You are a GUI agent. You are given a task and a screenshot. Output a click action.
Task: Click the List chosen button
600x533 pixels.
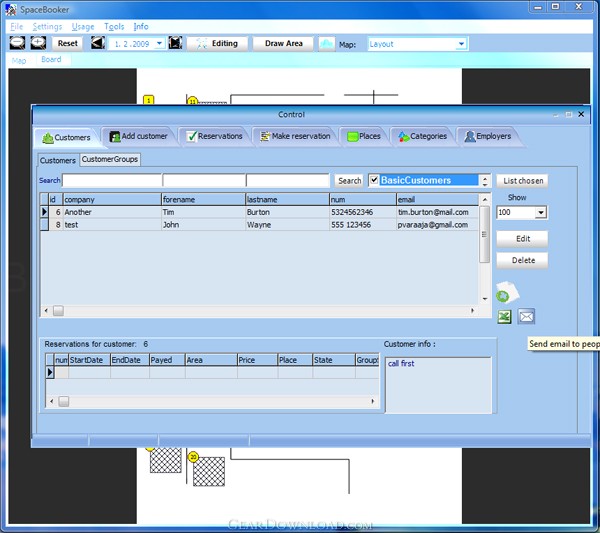pos(523,181)
